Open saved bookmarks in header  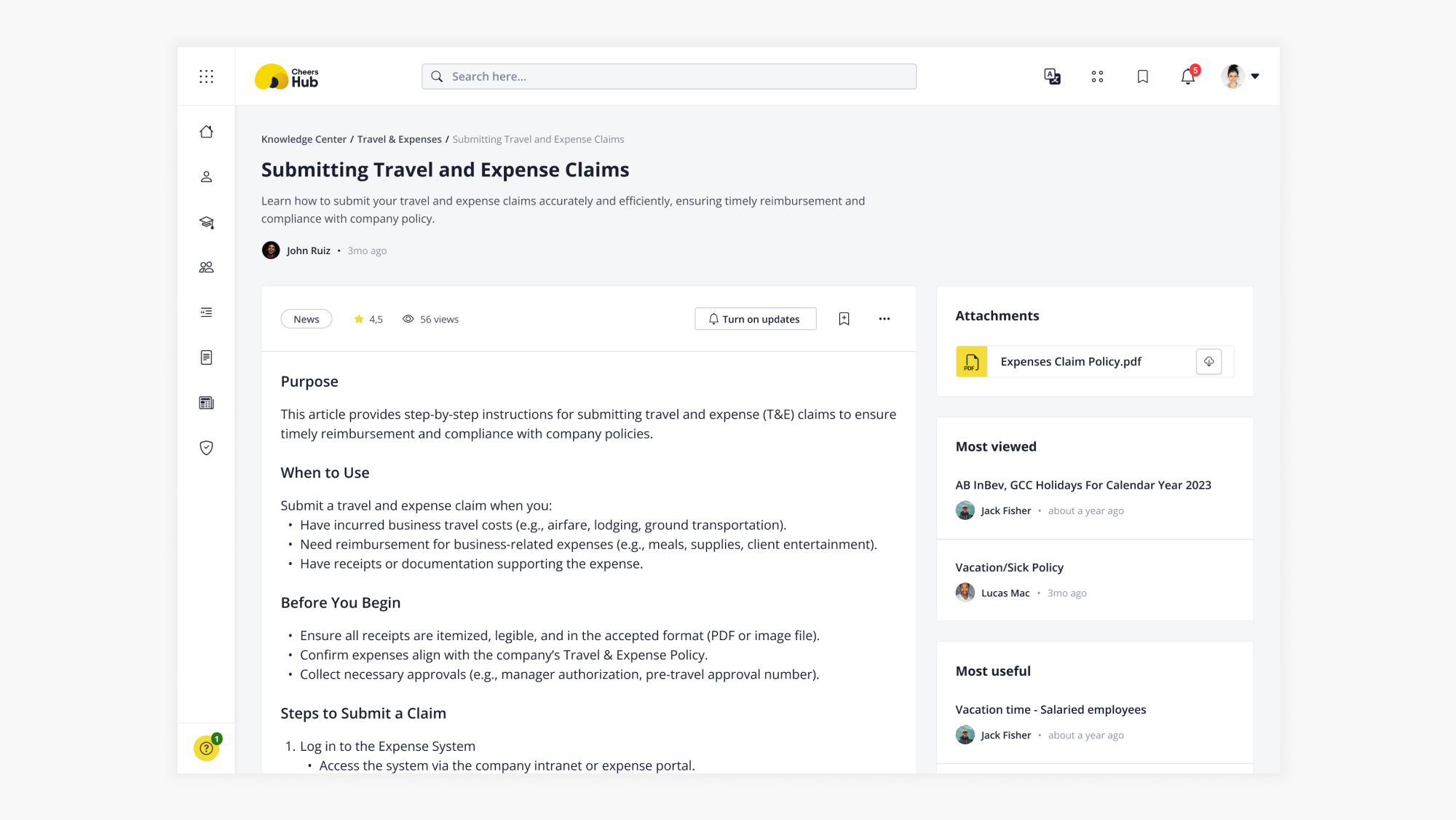pyautogui.click(x=1142, y=76)
